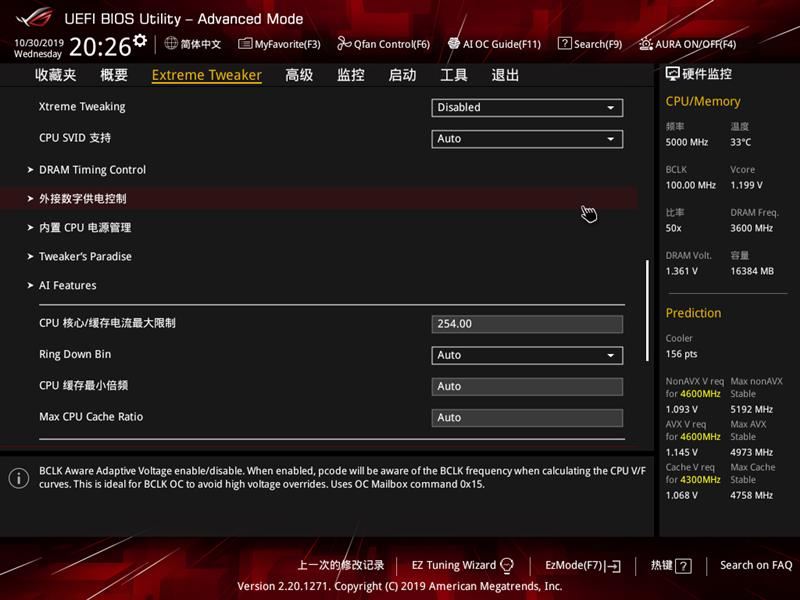Viewport: 800px width, 600px height.
Task: Open the 监控 tab
Action: coord(351,75)
